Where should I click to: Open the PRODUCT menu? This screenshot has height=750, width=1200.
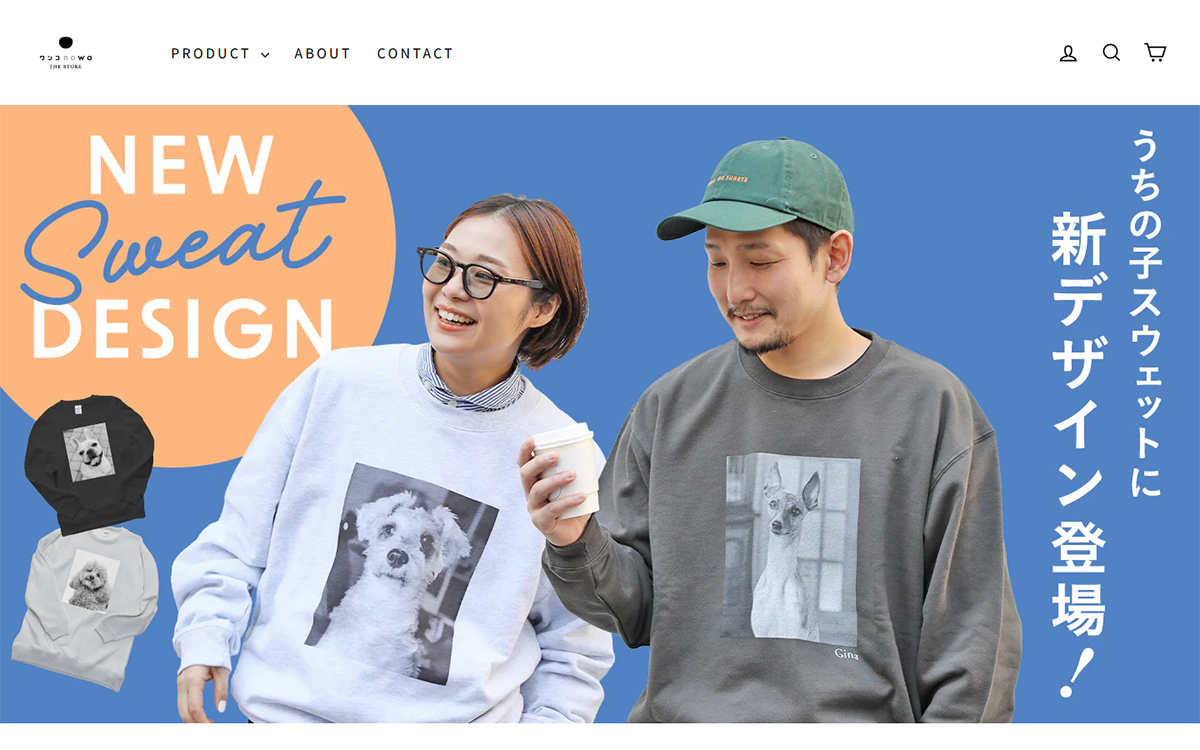point(220,53)
